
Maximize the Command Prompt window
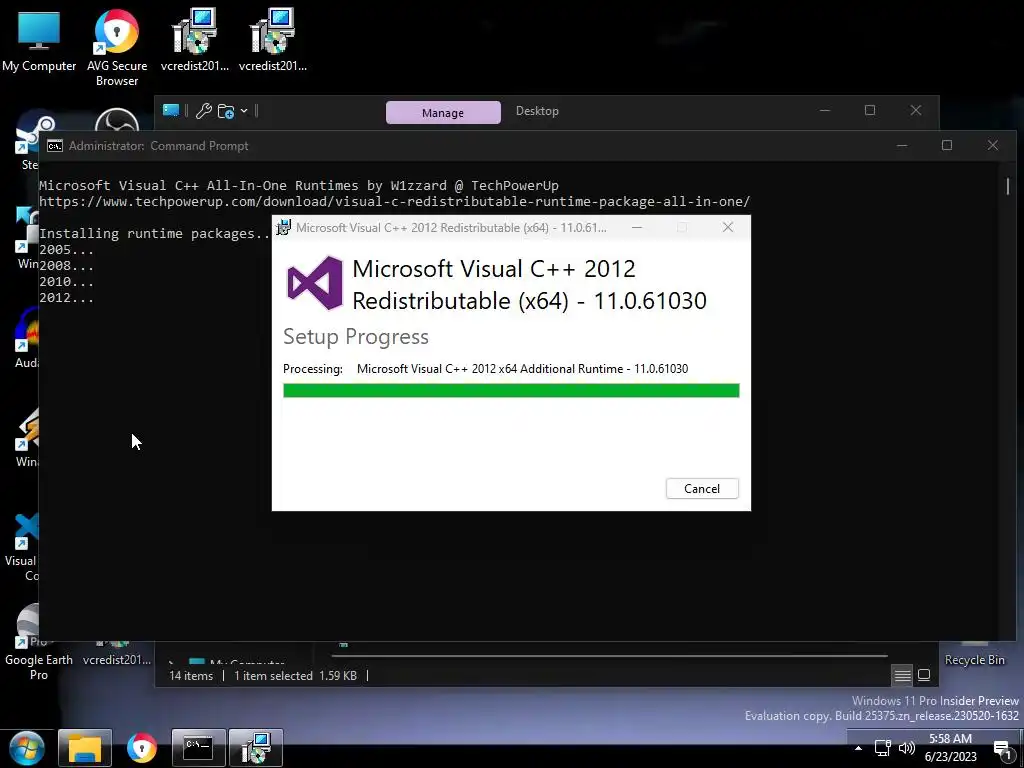(947, 145)
